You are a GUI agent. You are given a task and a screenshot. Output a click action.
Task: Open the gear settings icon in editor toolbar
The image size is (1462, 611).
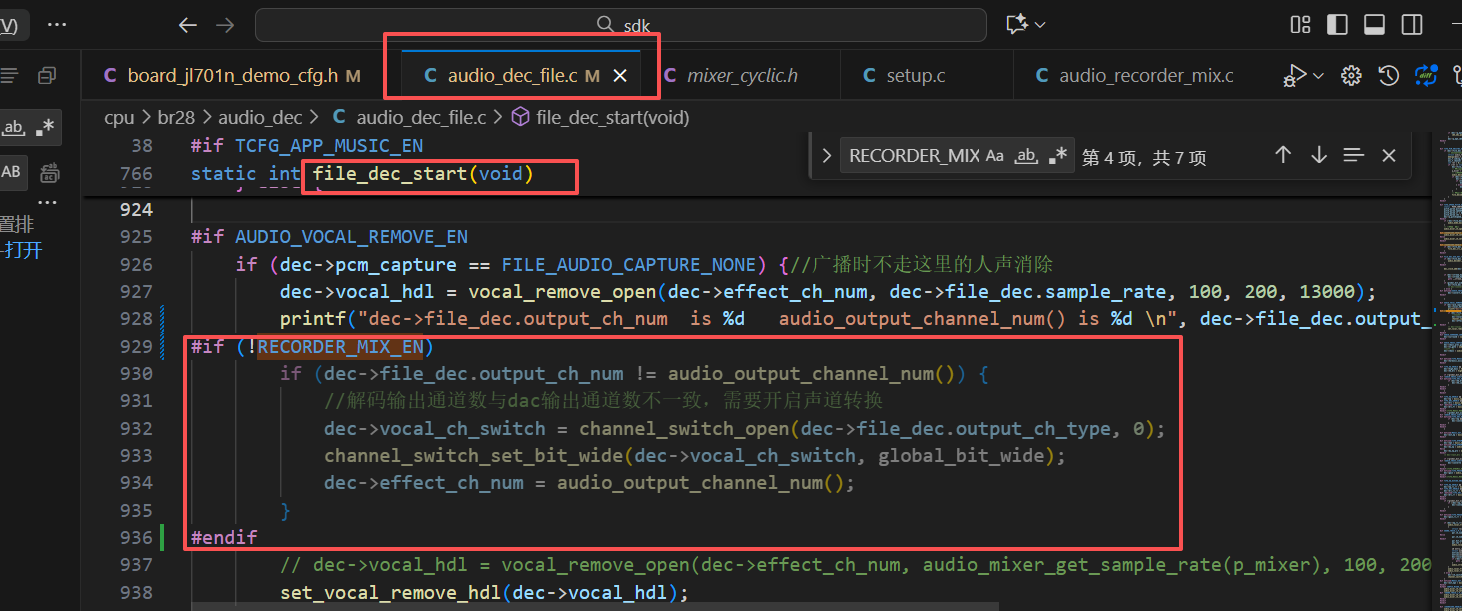1351,75
